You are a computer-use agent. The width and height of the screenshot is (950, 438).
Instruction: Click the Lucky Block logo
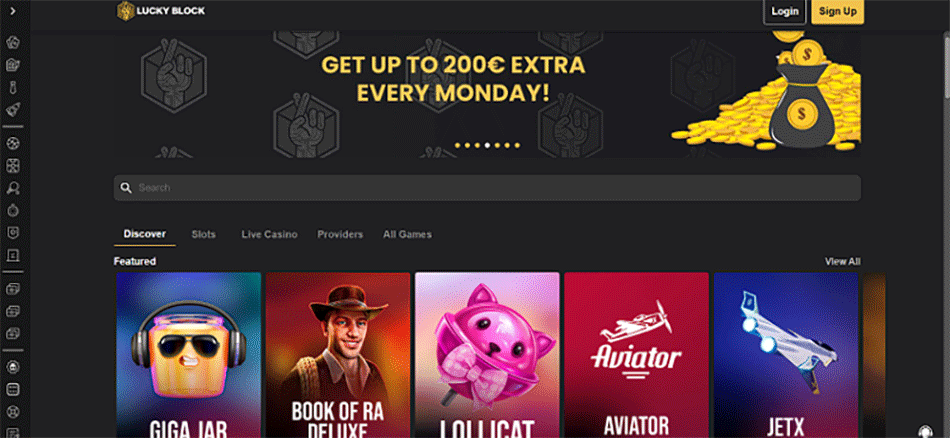[161, 11]
